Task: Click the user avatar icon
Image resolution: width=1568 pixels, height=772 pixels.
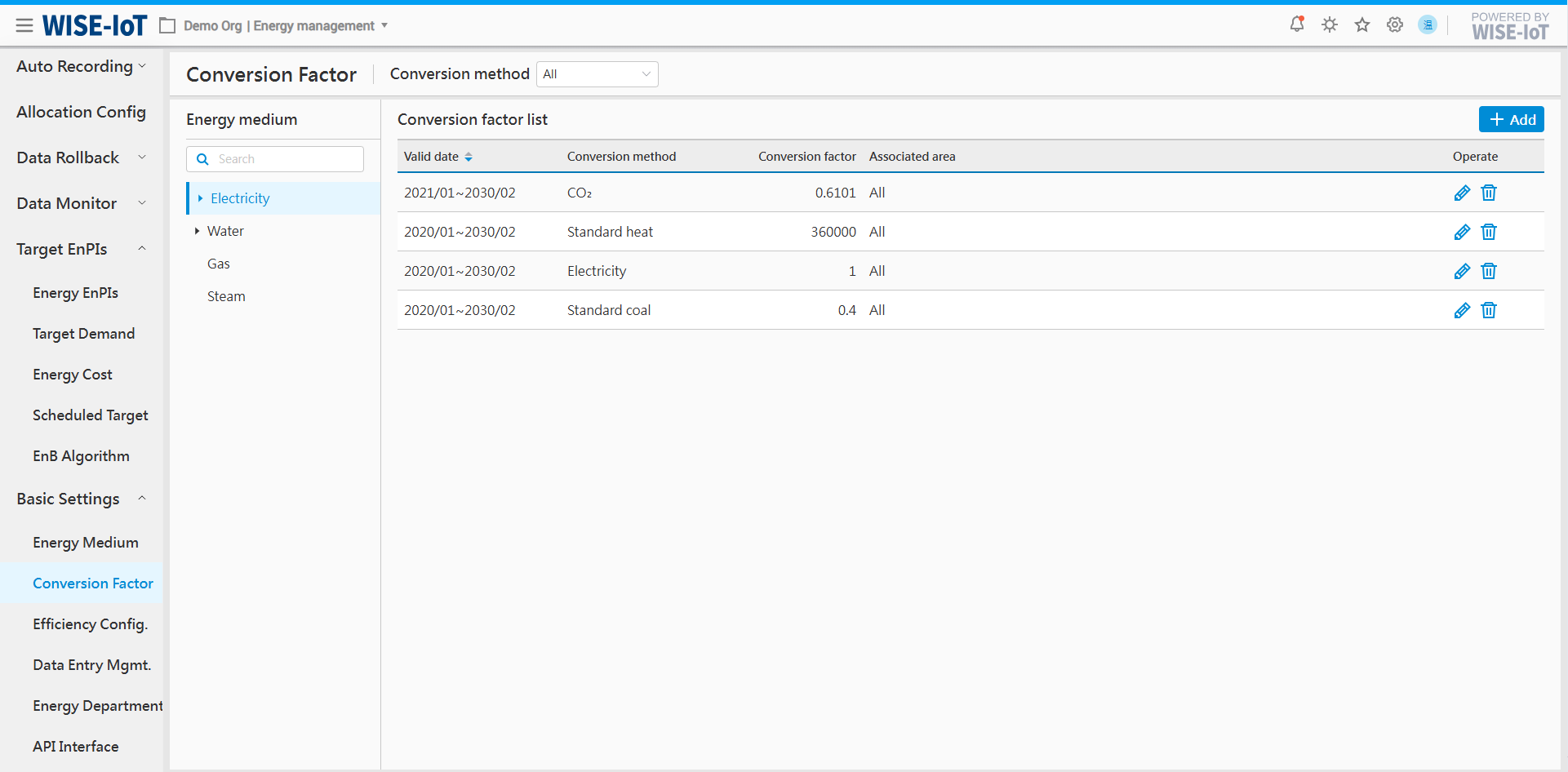Action: click(x=1428, y=24)
